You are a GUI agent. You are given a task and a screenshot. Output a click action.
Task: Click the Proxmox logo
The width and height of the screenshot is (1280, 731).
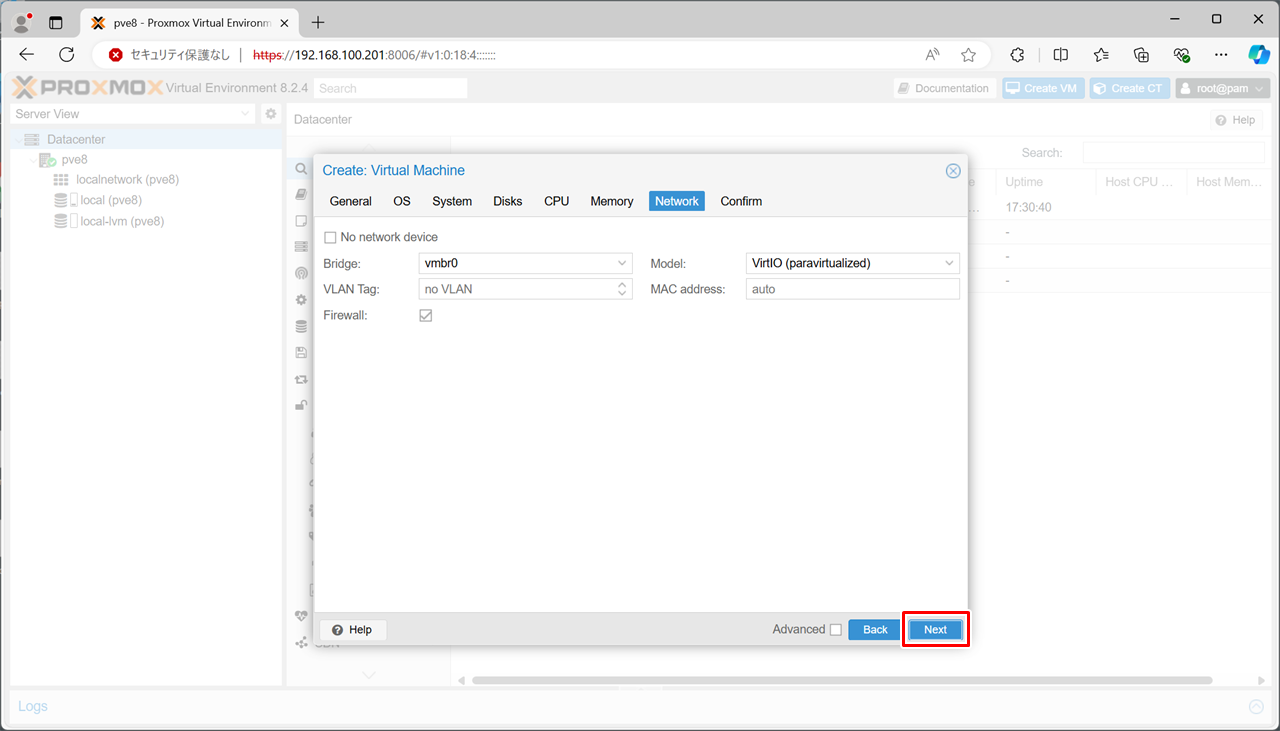87,88
